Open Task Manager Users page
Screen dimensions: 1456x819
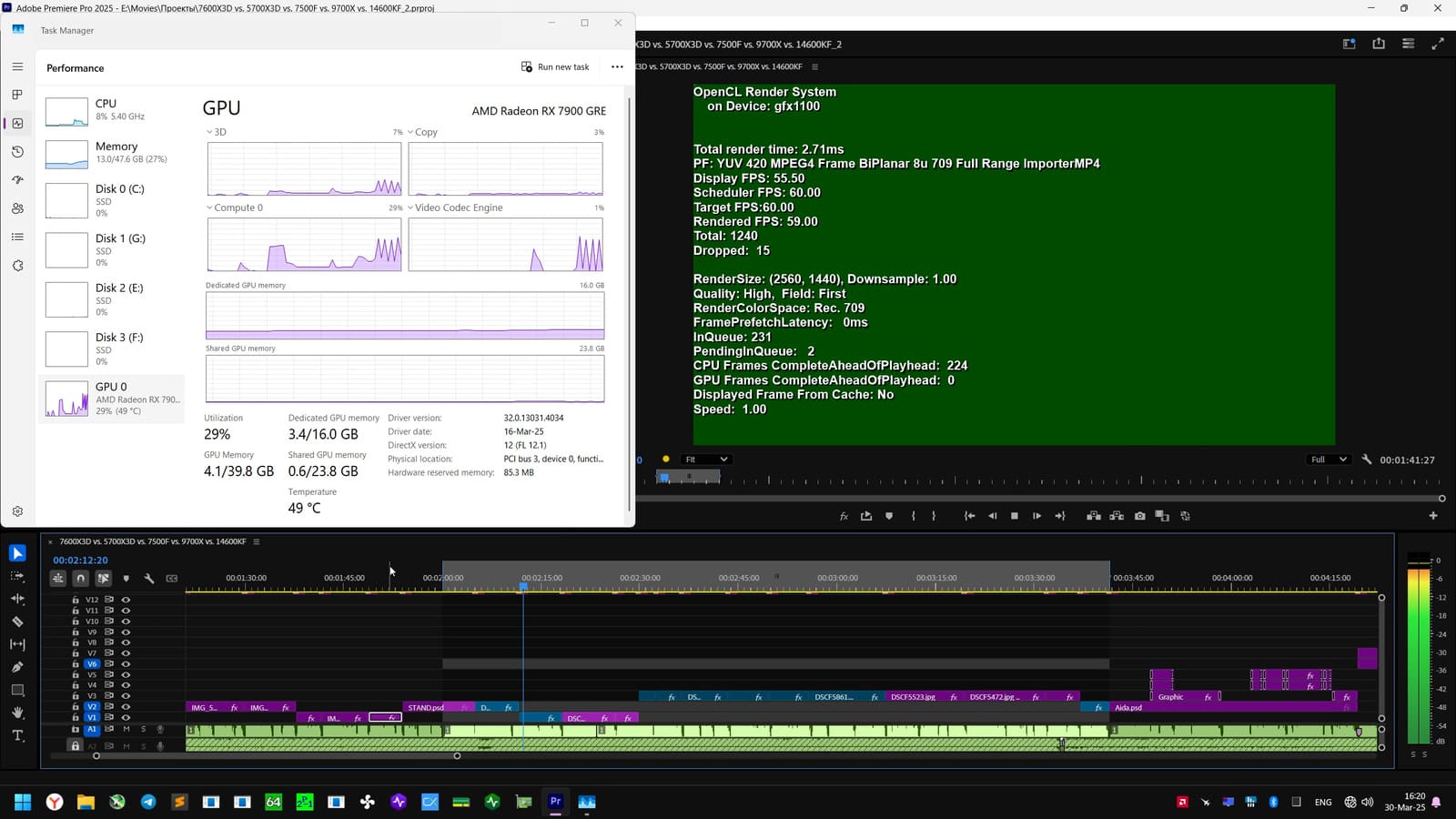point(17,208)
